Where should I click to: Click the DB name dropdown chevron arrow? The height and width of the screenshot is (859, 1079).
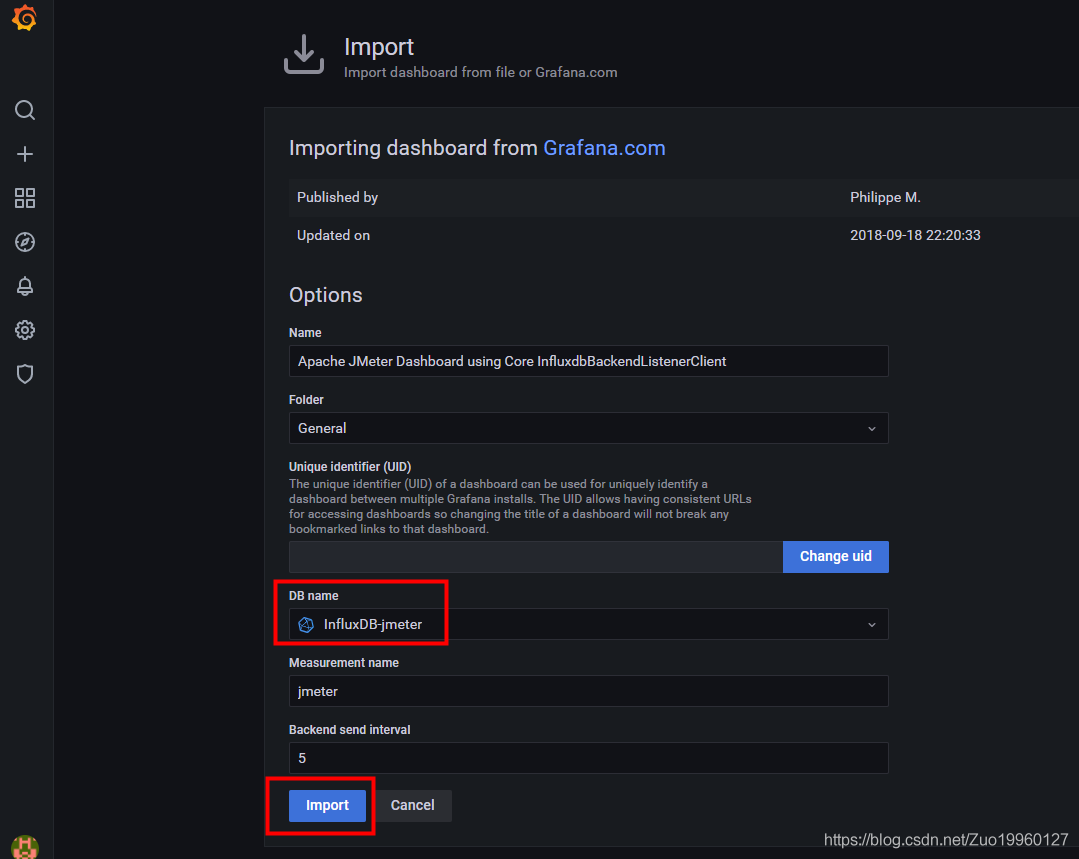[872, 625]
